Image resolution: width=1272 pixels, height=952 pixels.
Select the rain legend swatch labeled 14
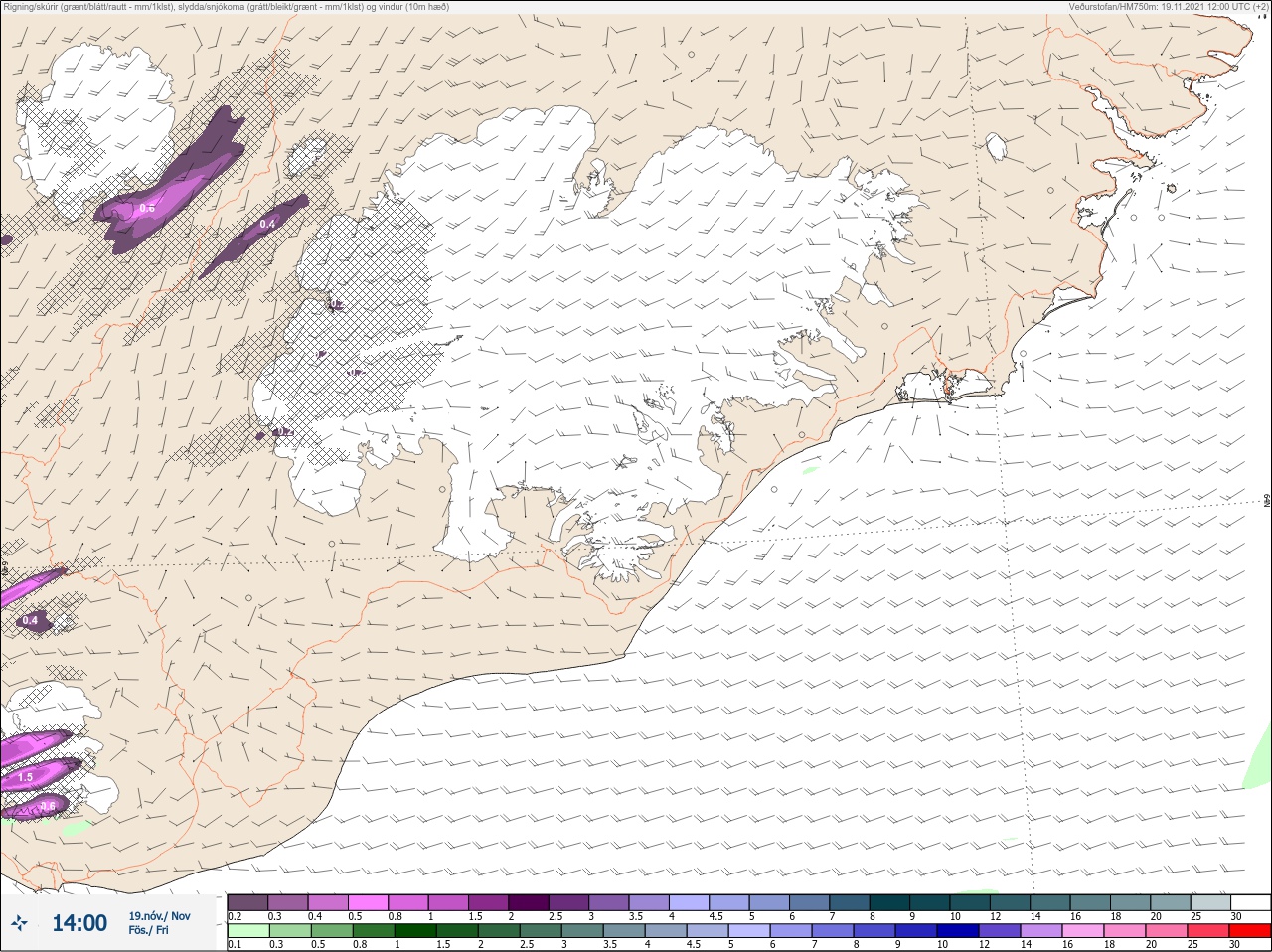1041,931
